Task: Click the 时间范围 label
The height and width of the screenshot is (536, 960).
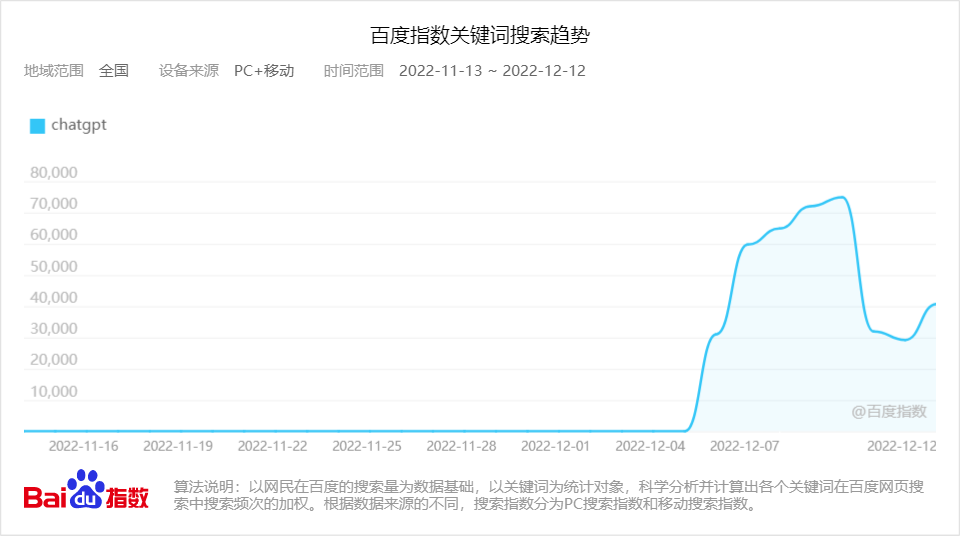Action: click(x=353, y=71)
